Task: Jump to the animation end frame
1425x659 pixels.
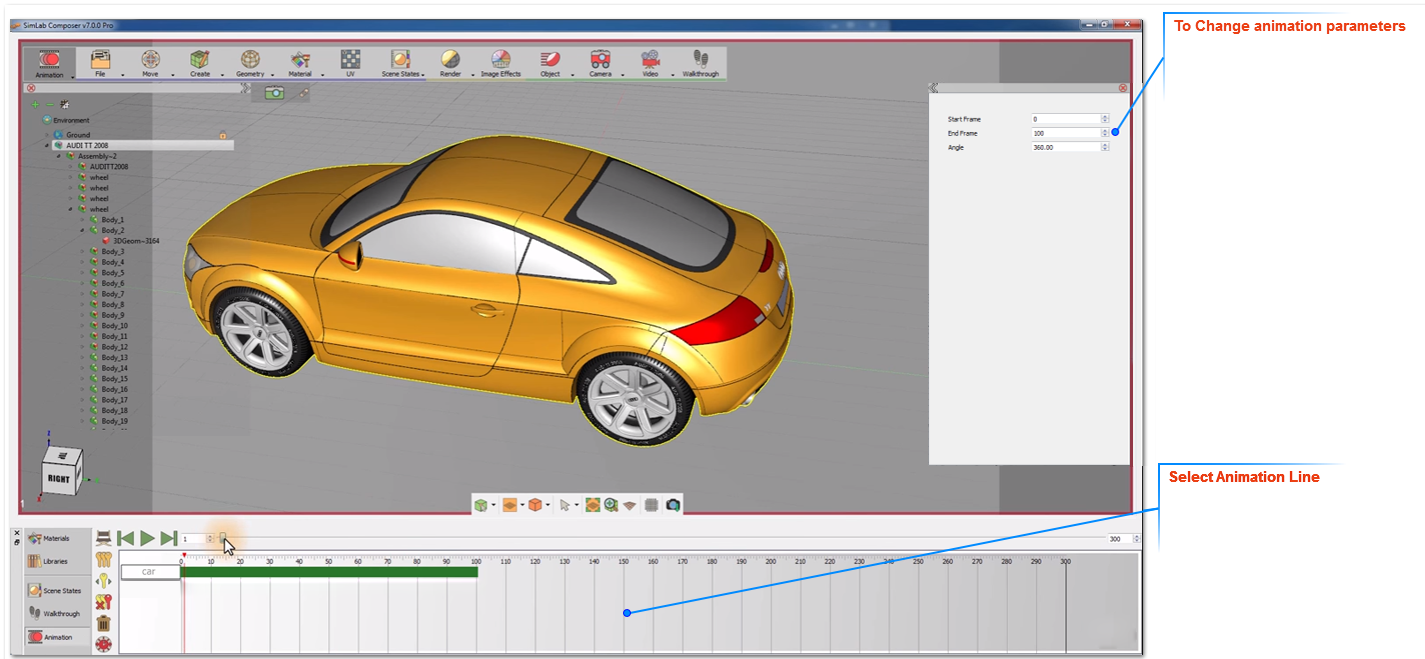Action: coord(169,539)
